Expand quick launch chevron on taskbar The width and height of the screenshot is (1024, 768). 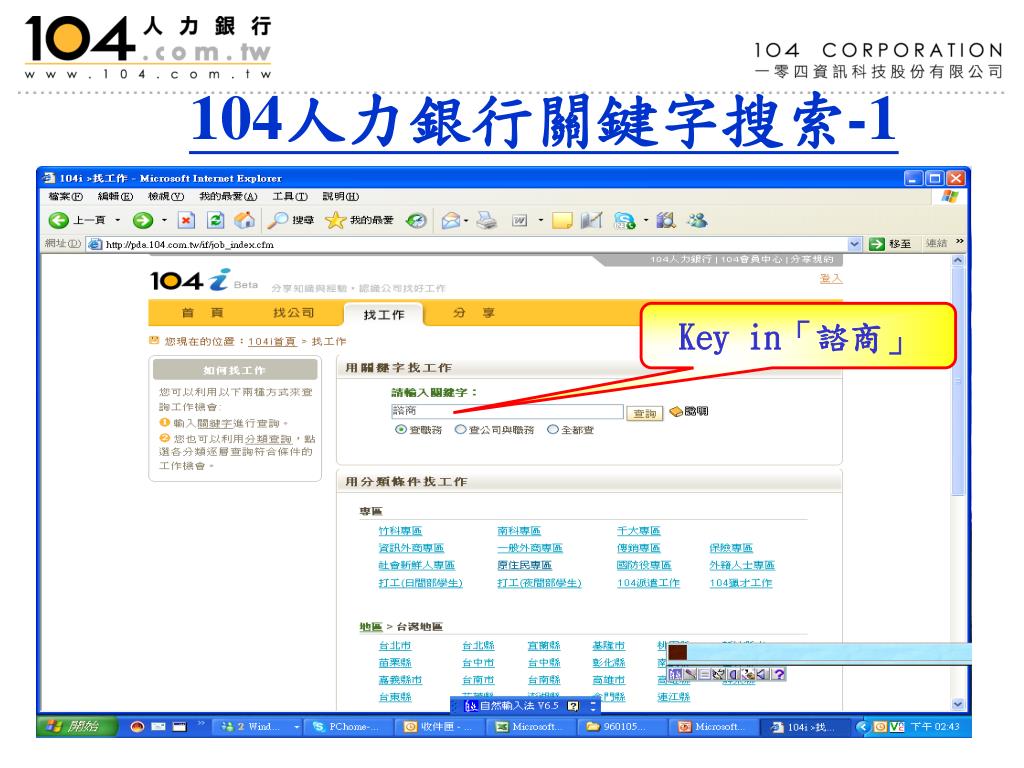point(201,724)
